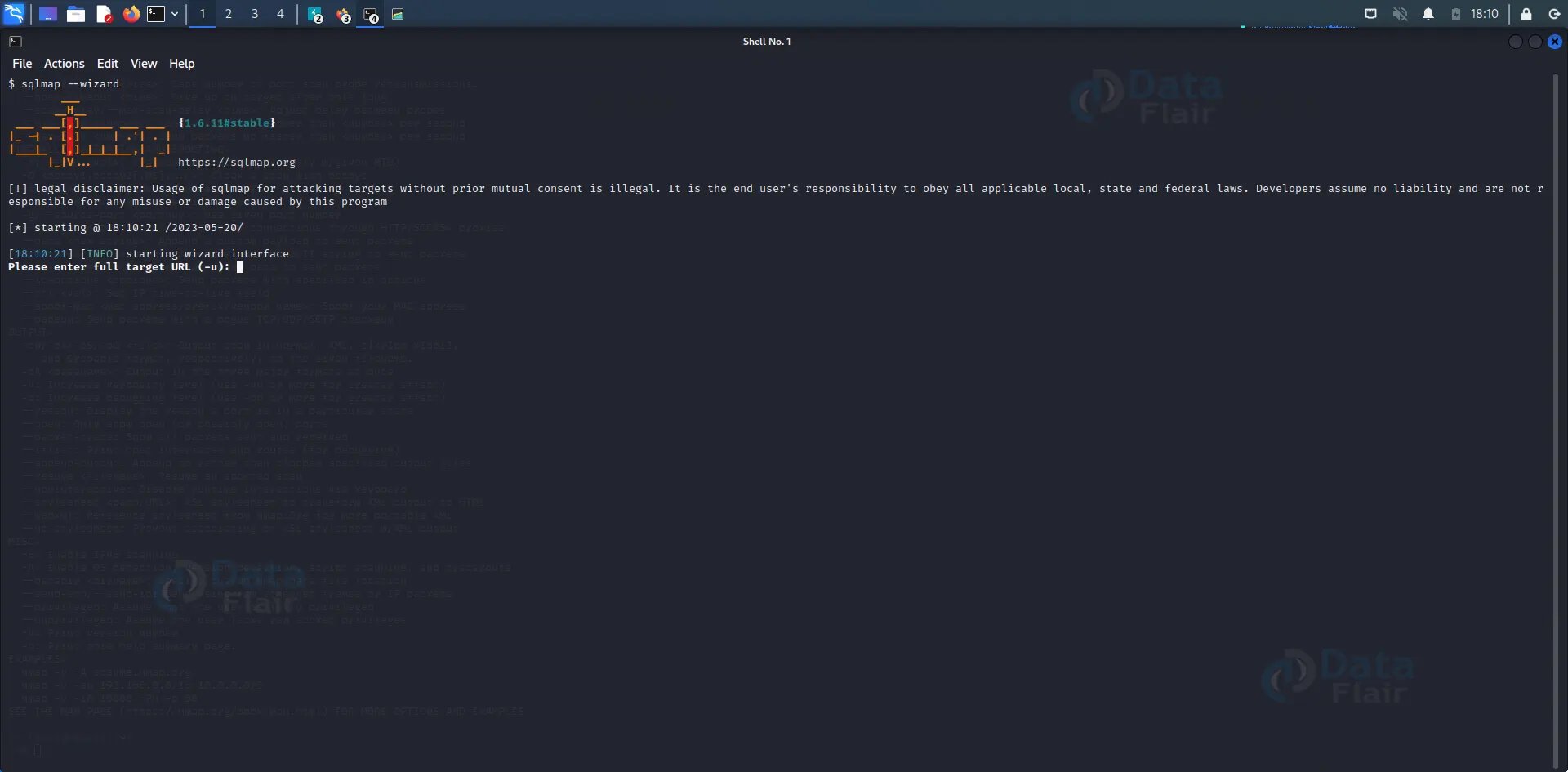Image resolution: width=1568 pixels, height=772 pixels.
Task: Click the 18:10 panel clock
Action: coord(1484,14)
